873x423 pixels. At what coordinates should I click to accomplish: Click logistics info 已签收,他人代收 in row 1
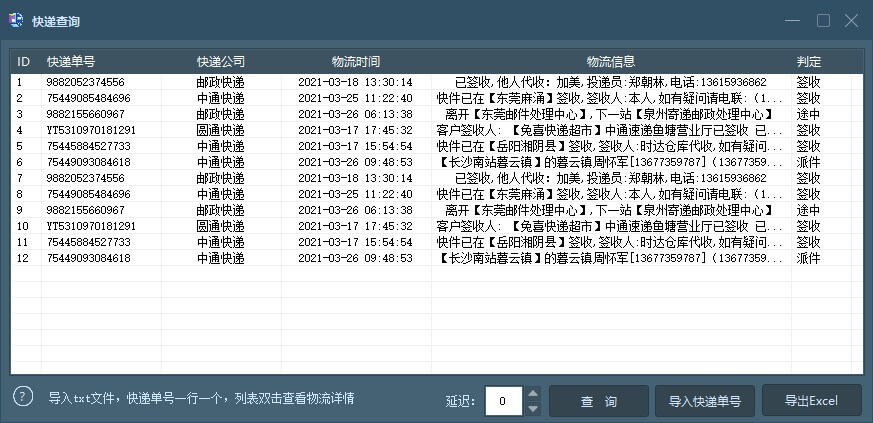(x=611, y=82)
